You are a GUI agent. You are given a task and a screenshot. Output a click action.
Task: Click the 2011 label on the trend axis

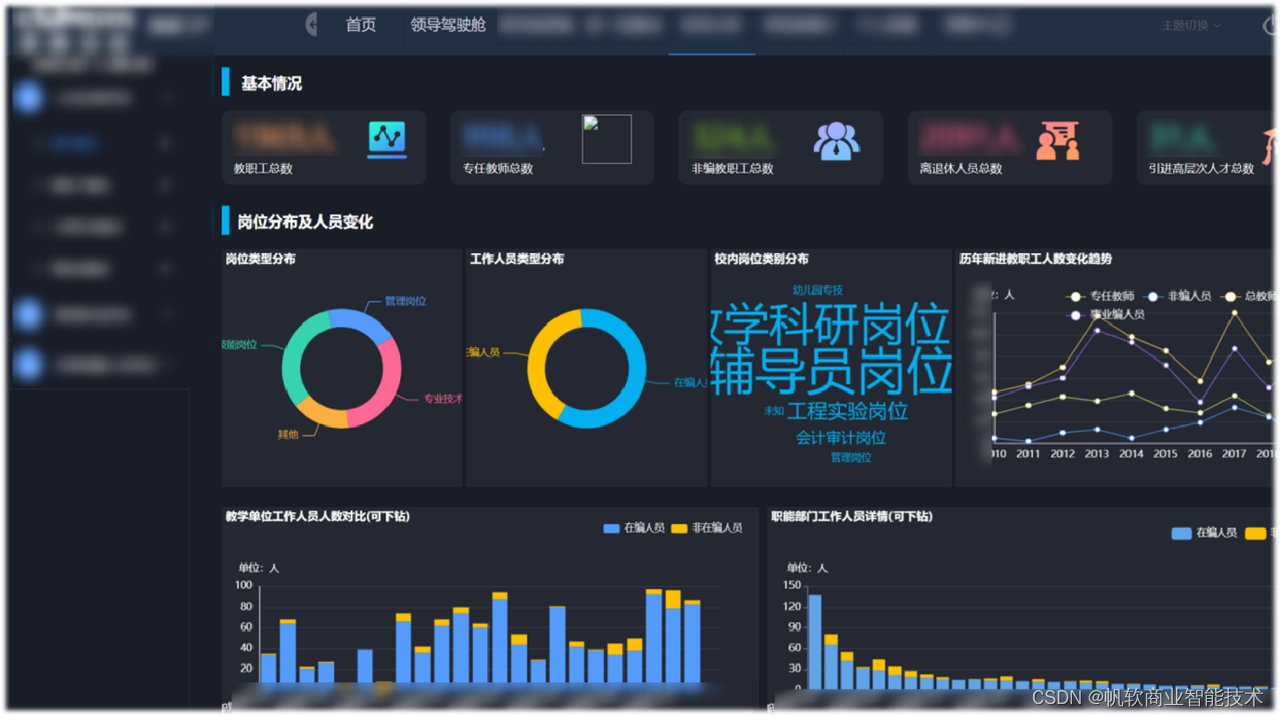[1028, 453]
